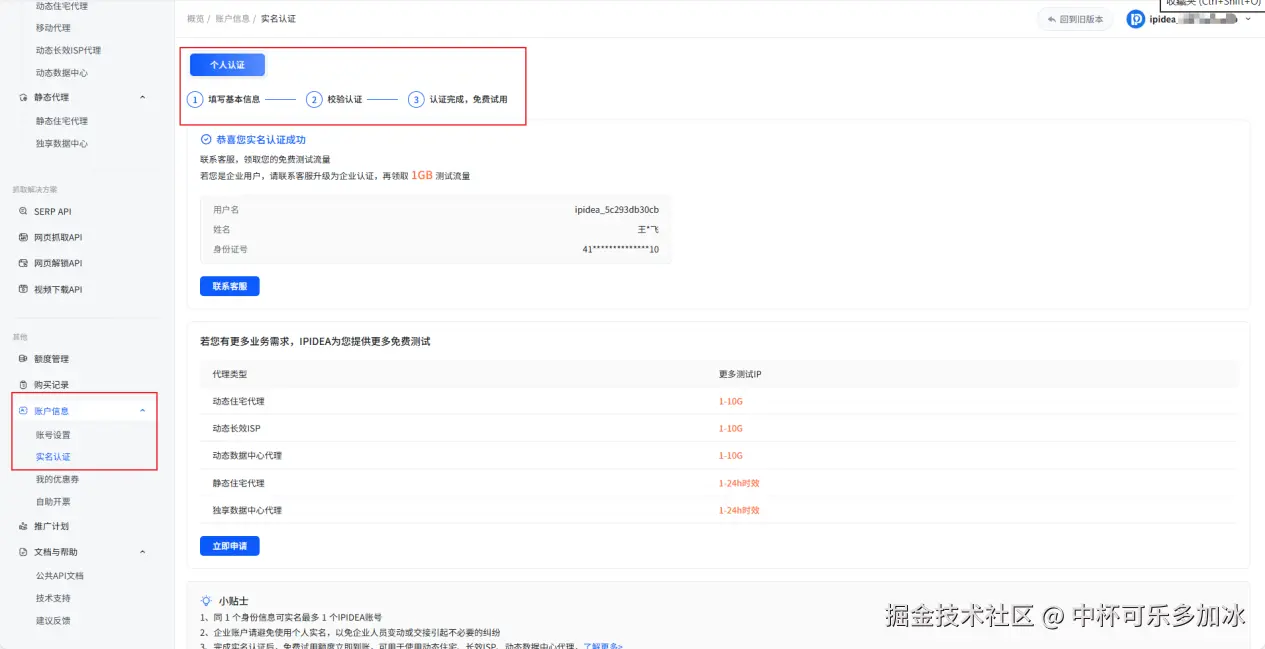Click the 动态数据中心代理 table row label
Viewport: 1265px width, 649px height.
[247, 455]
